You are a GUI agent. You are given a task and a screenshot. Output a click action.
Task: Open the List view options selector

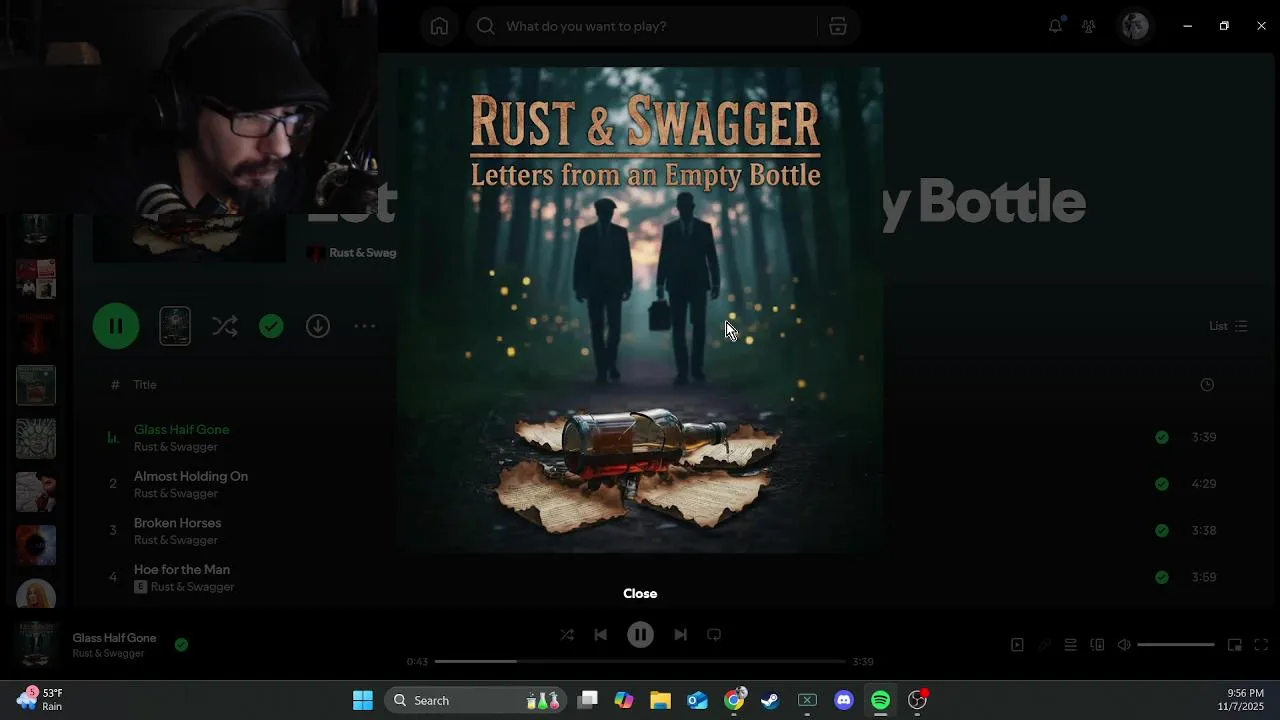point(1228,326)
